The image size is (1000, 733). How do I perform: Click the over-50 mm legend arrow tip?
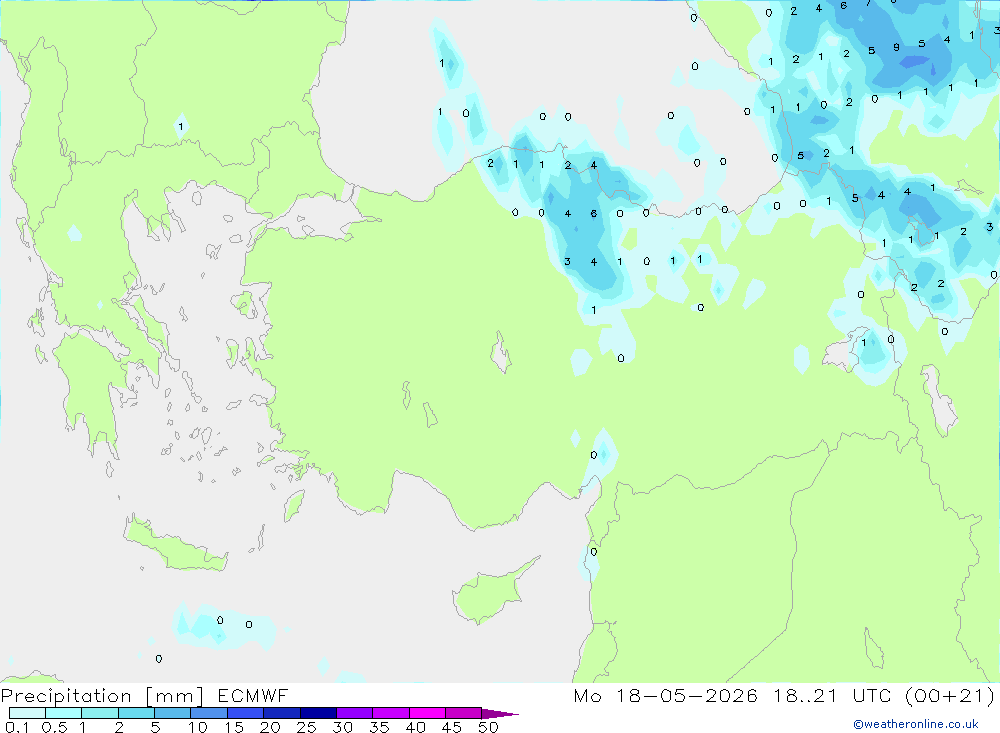pyautogui.click(x=500, y=714)
